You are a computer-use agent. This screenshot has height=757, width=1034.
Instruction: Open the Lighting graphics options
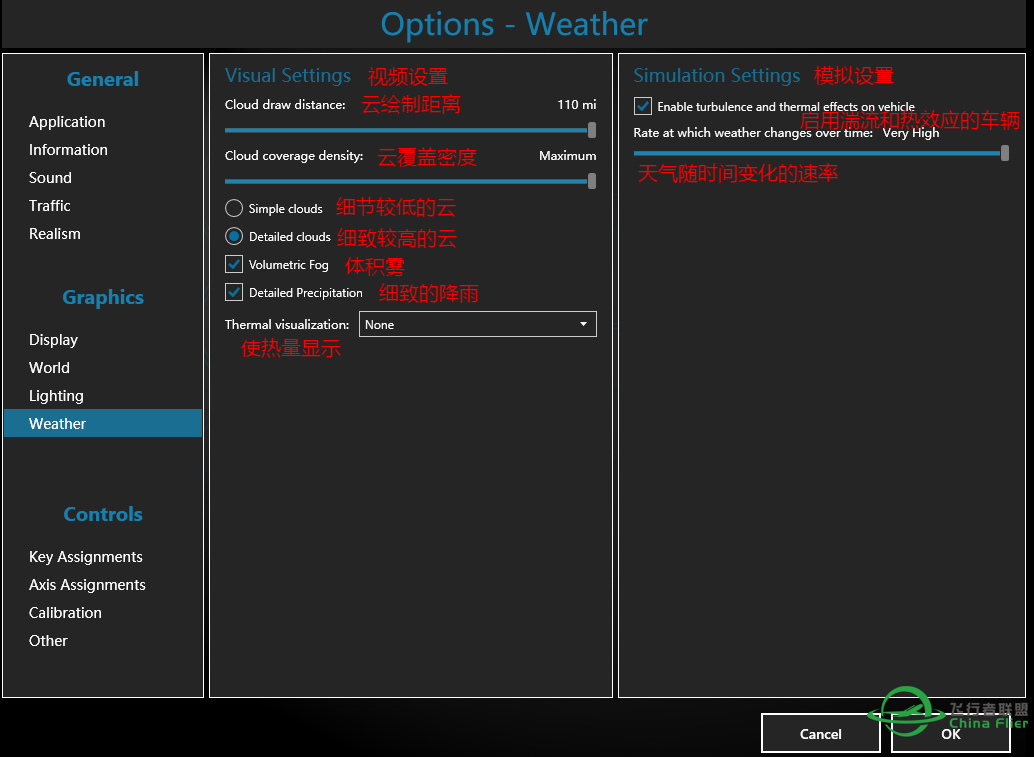click(56, 396)
